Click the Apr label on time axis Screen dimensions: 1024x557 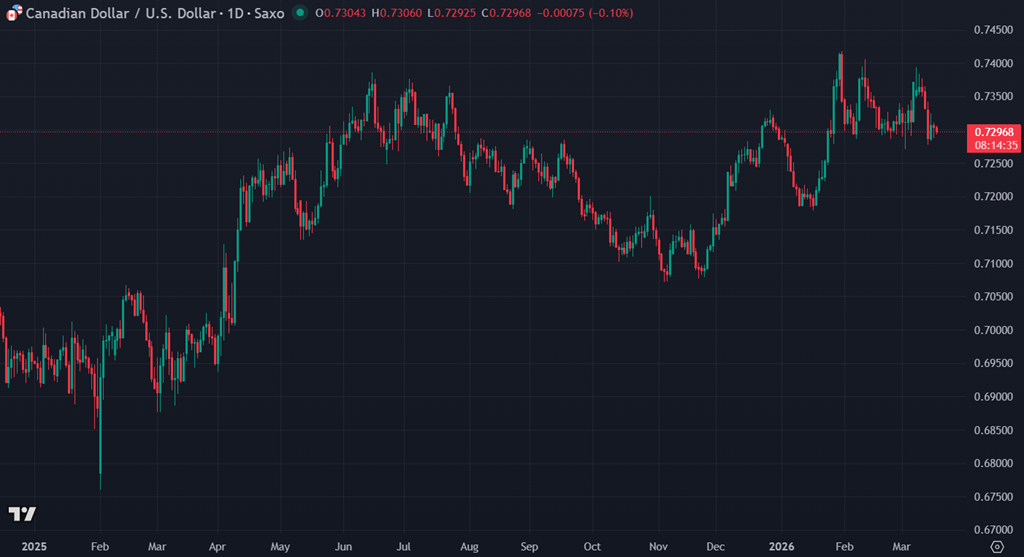pyautogui.click(x=218, y=547)
